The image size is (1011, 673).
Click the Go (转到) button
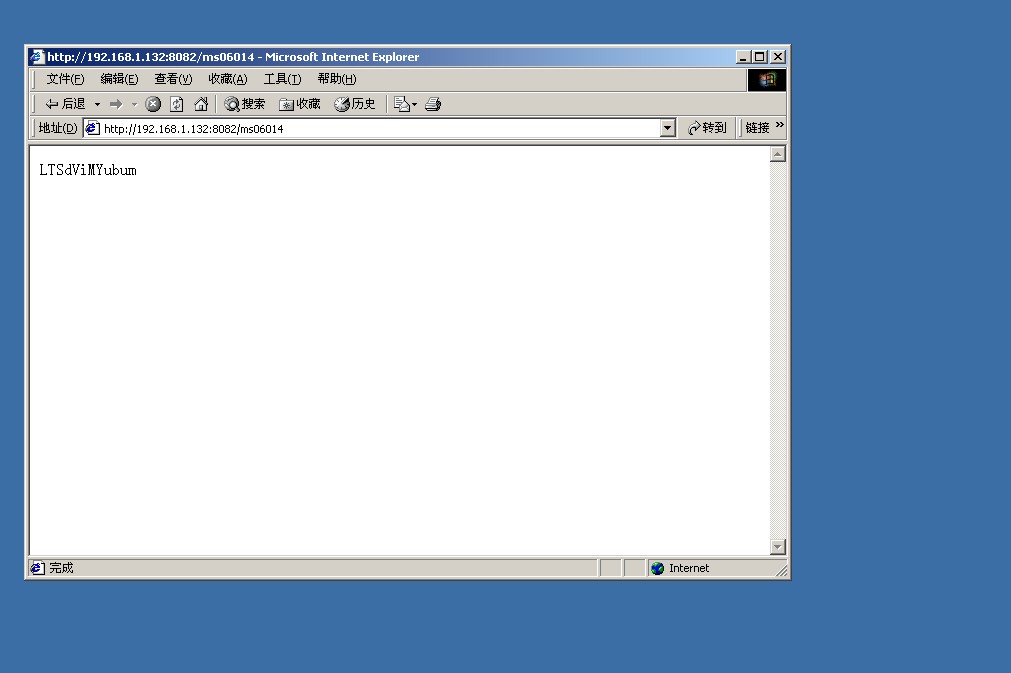click(x=707, y=128)
